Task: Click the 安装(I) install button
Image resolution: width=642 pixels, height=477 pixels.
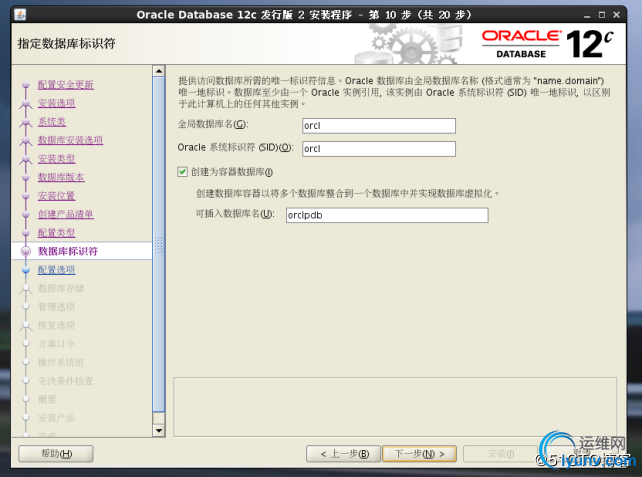Action: [x=500, y=454]
